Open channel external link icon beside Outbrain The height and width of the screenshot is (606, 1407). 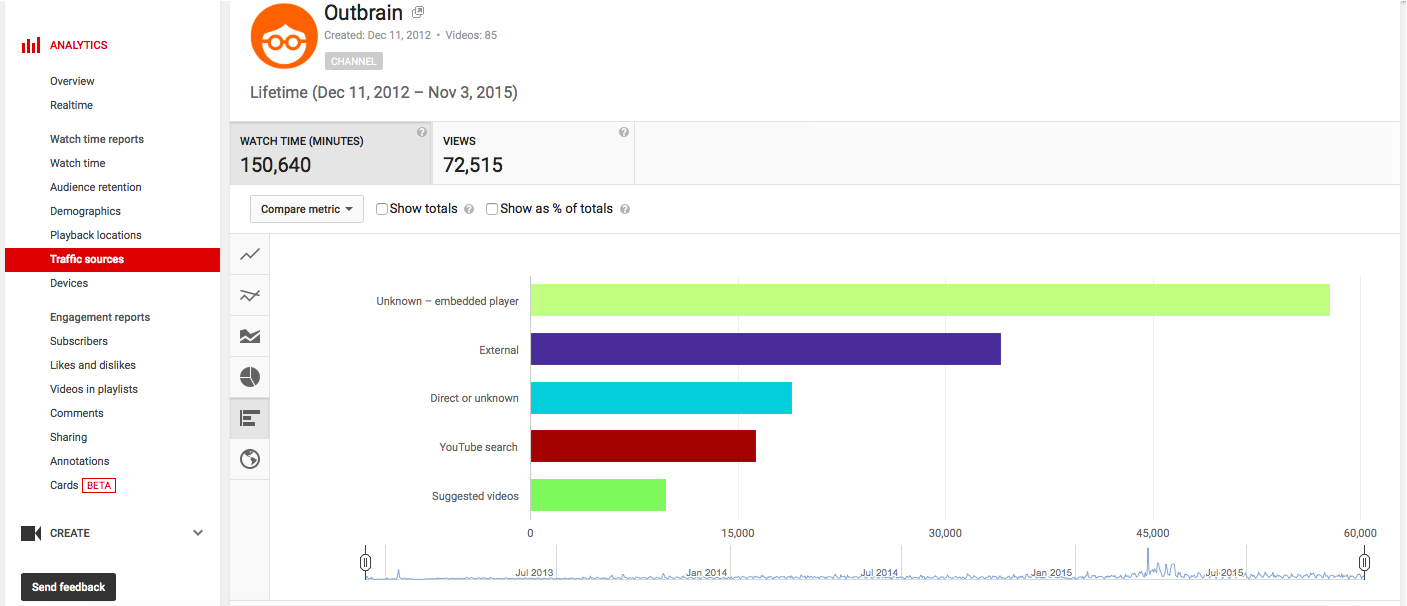[x=418, y=13]
